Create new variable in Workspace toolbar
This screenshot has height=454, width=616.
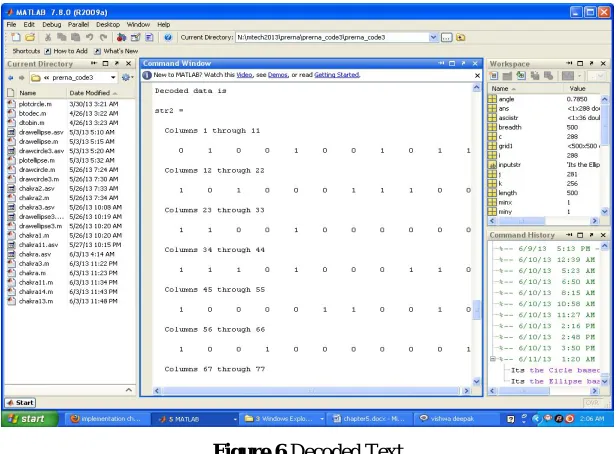pos(494,75)
